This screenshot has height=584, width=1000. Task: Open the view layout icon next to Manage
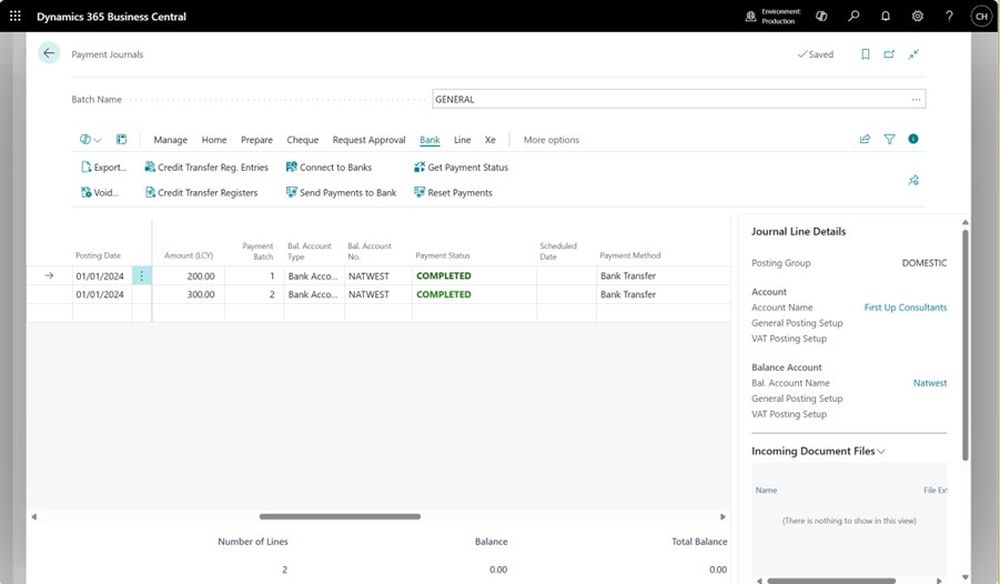click(121, 139)
